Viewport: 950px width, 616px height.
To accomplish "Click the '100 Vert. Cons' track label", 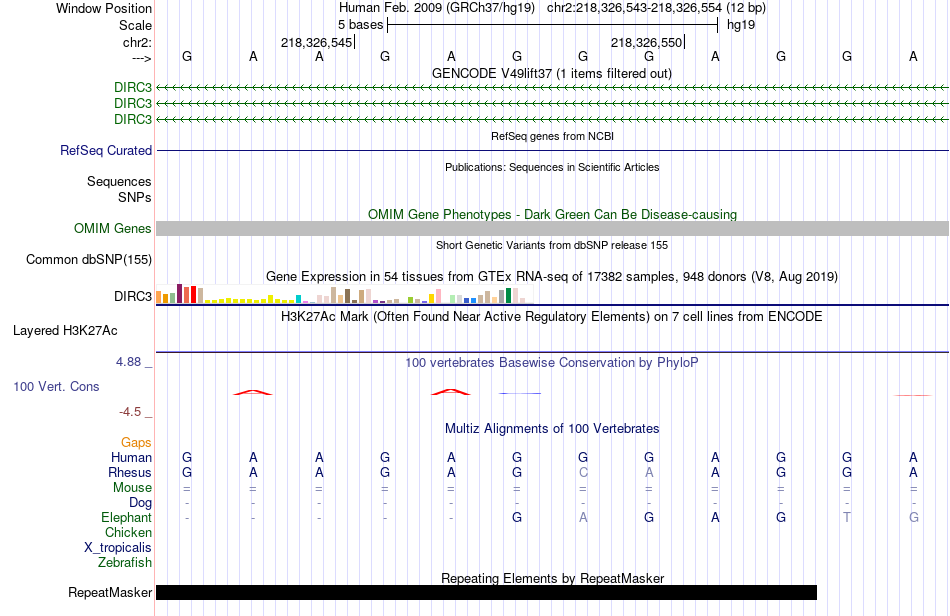I will click(x=56, y=386).
